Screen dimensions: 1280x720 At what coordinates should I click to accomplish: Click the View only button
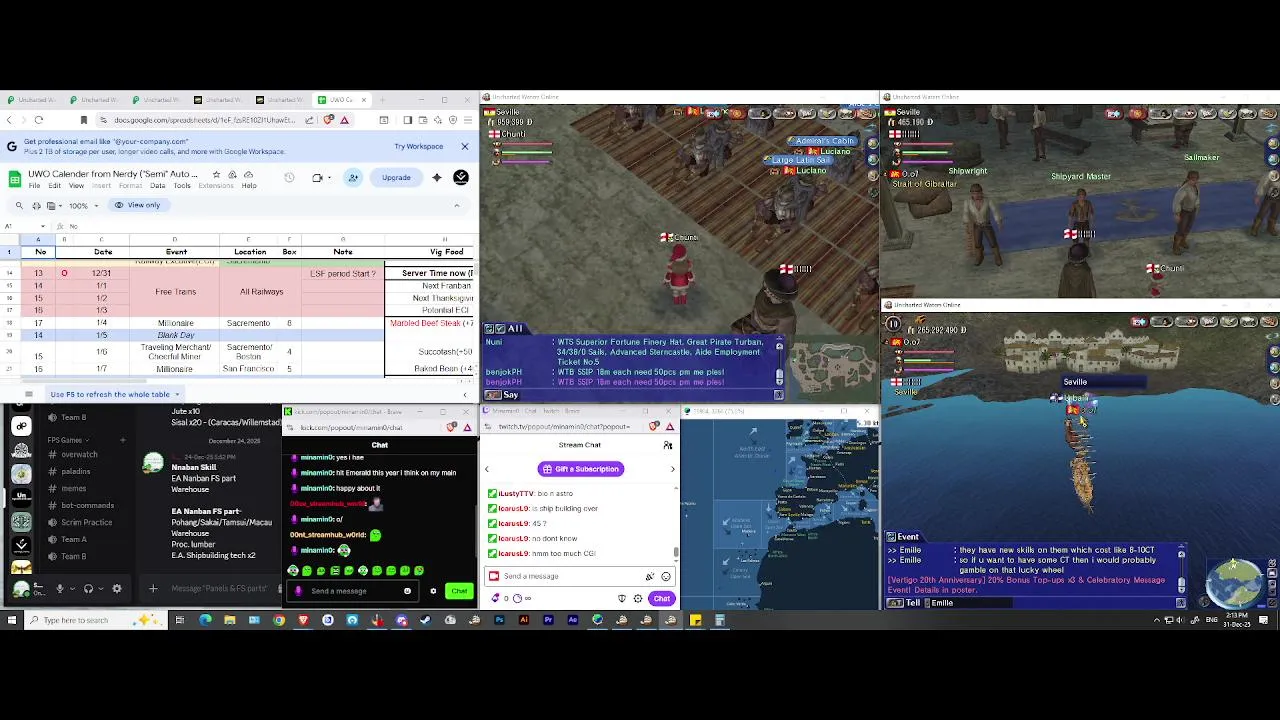click(137, 205)
